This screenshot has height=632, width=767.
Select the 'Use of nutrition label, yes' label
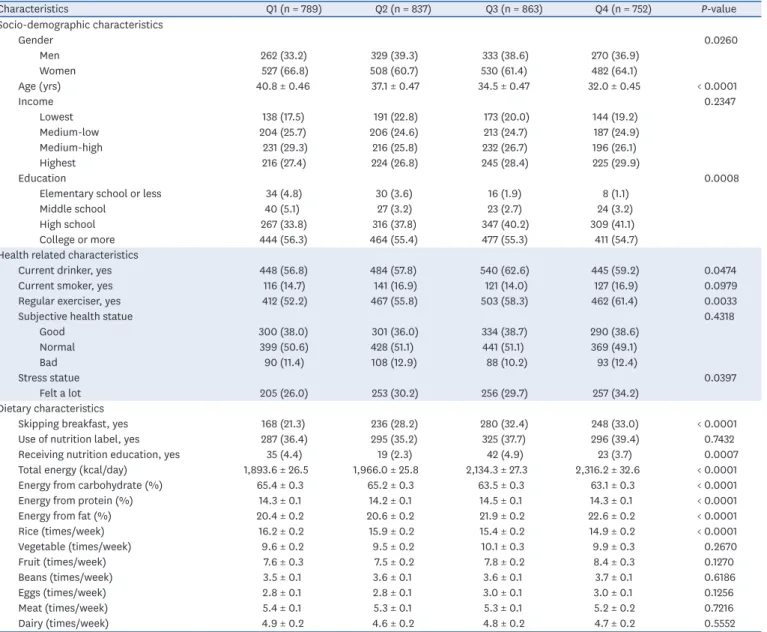(79, 439)
